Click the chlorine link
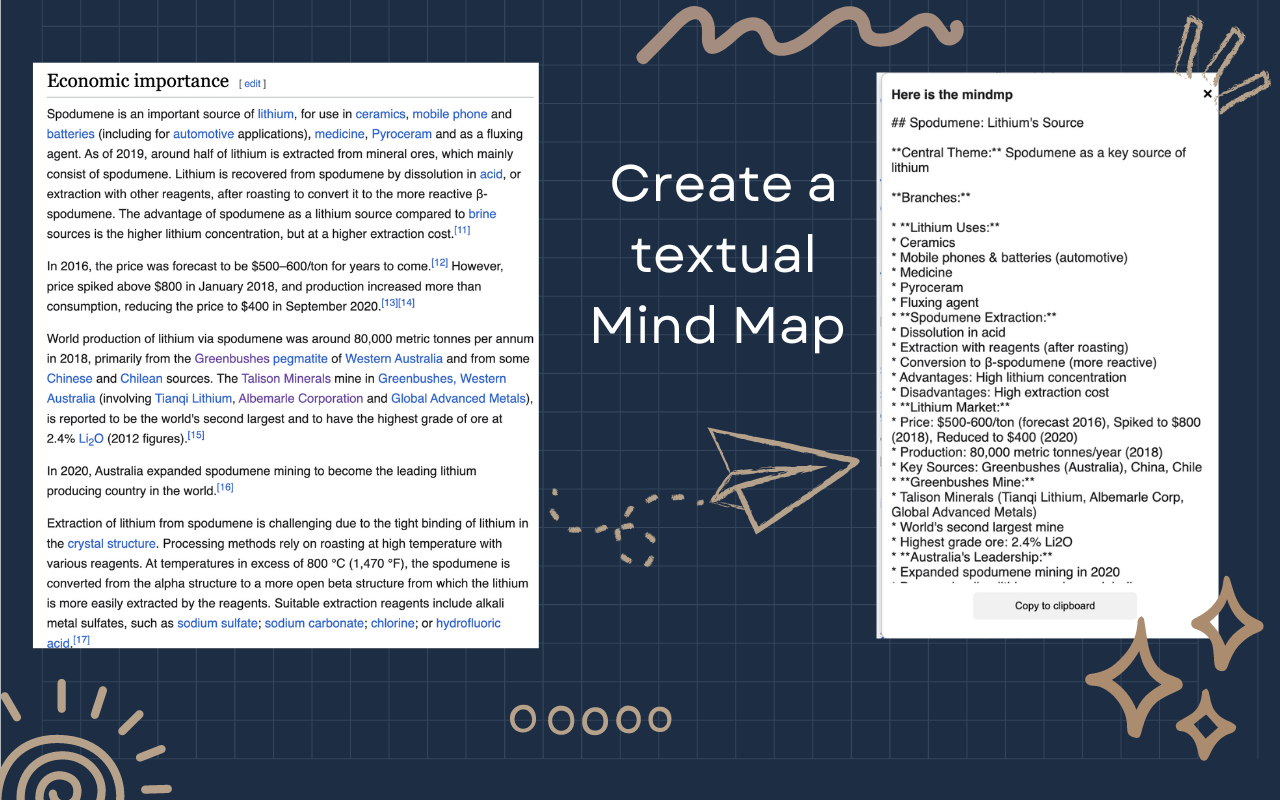The image size is (1280, 800). click(391, 624)
